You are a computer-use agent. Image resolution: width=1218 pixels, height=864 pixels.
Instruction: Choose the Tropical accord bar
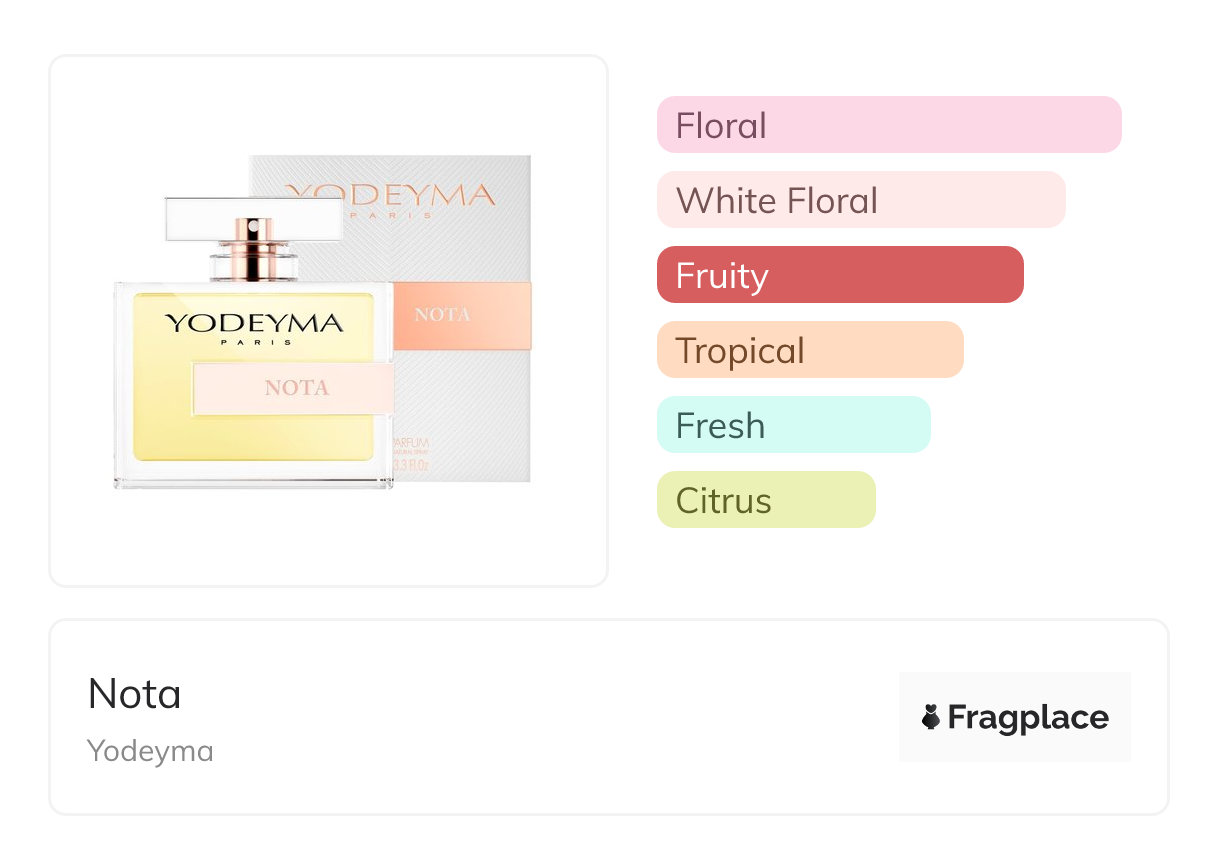click(x=810, y=350)
